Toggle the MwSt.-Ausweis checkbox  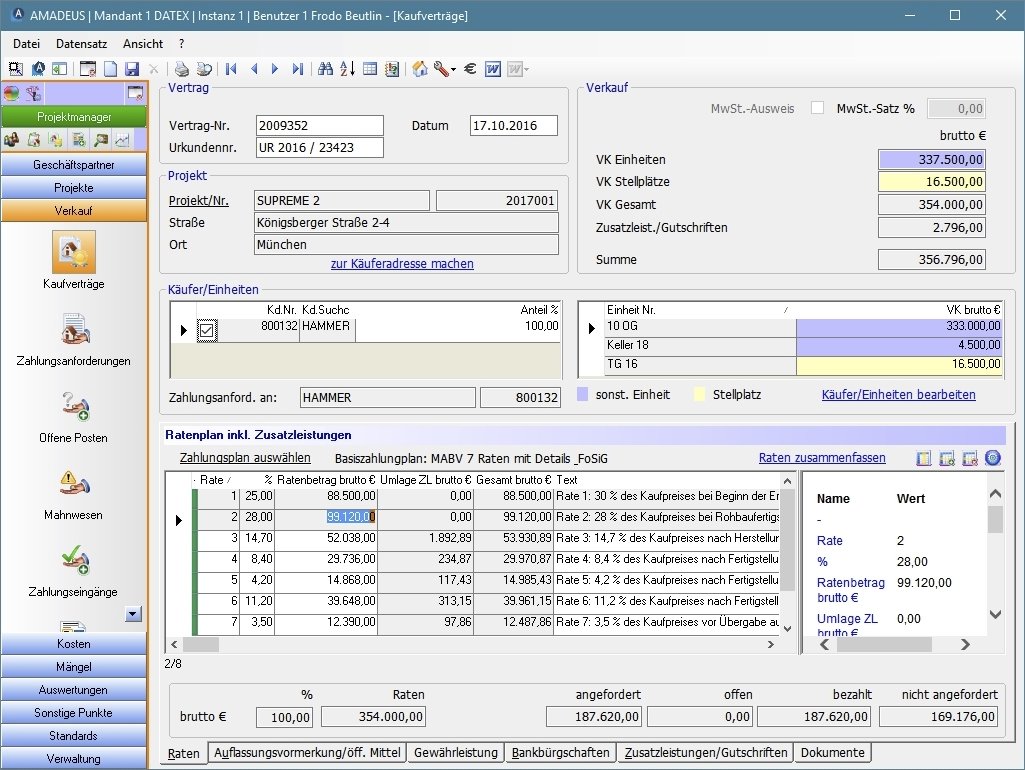[818, 108]
